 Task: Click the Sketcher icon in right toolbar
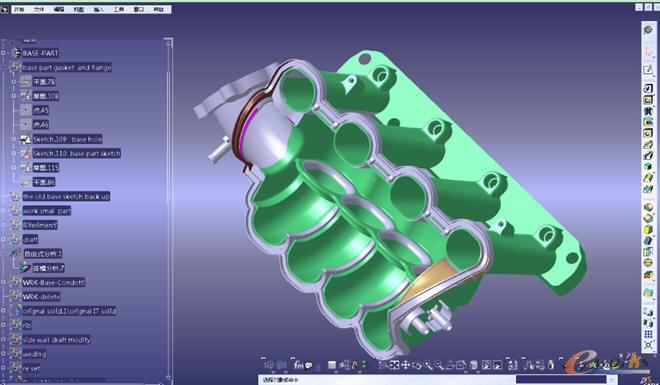pyautogui.click(x=648, y=69)
